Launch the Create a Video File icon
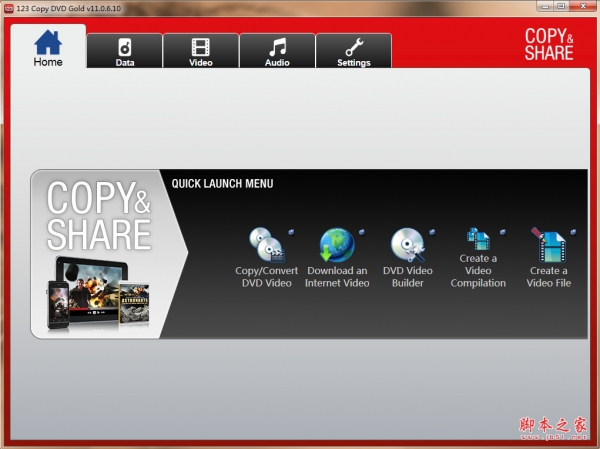The image size is (600, 449). (x=548, y=245)
